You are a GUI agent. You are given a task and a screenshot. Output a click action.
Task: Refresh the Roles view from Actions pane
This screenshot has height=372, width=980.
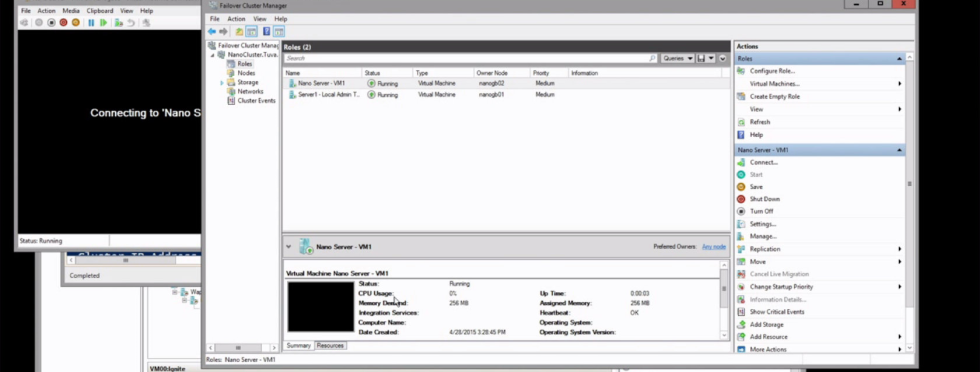pyautogui.click(x=760, y=122)
